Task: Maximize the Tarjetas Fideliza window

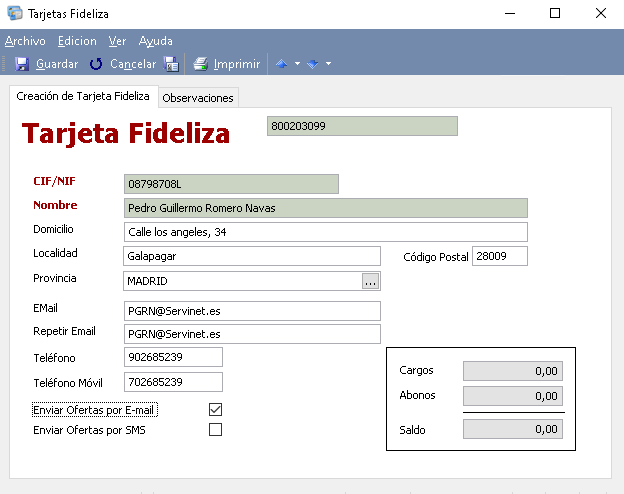Action: pos(555,14)
